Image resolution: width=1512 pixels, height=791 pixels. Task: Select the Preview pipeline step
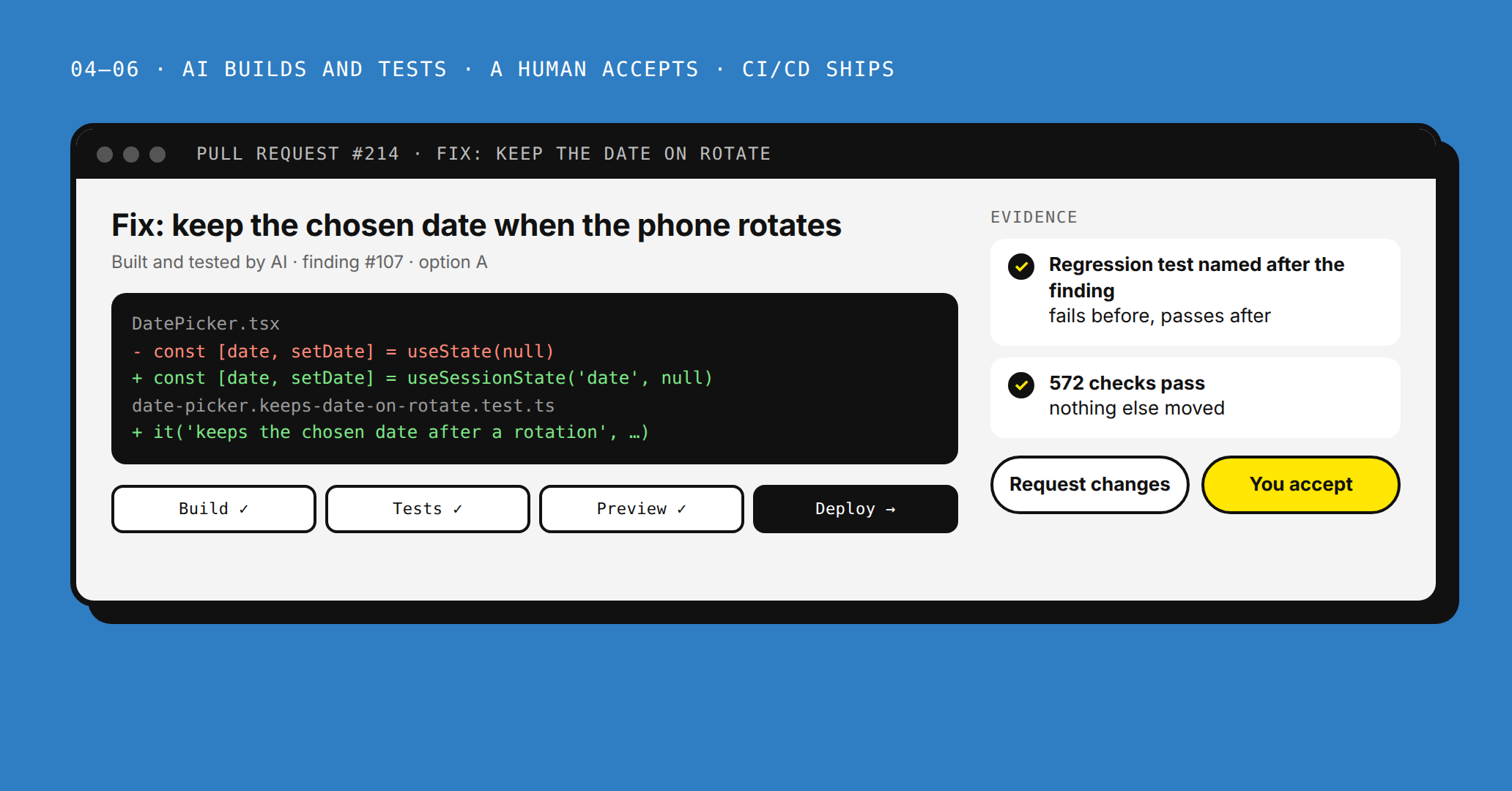tap(641, 509)
